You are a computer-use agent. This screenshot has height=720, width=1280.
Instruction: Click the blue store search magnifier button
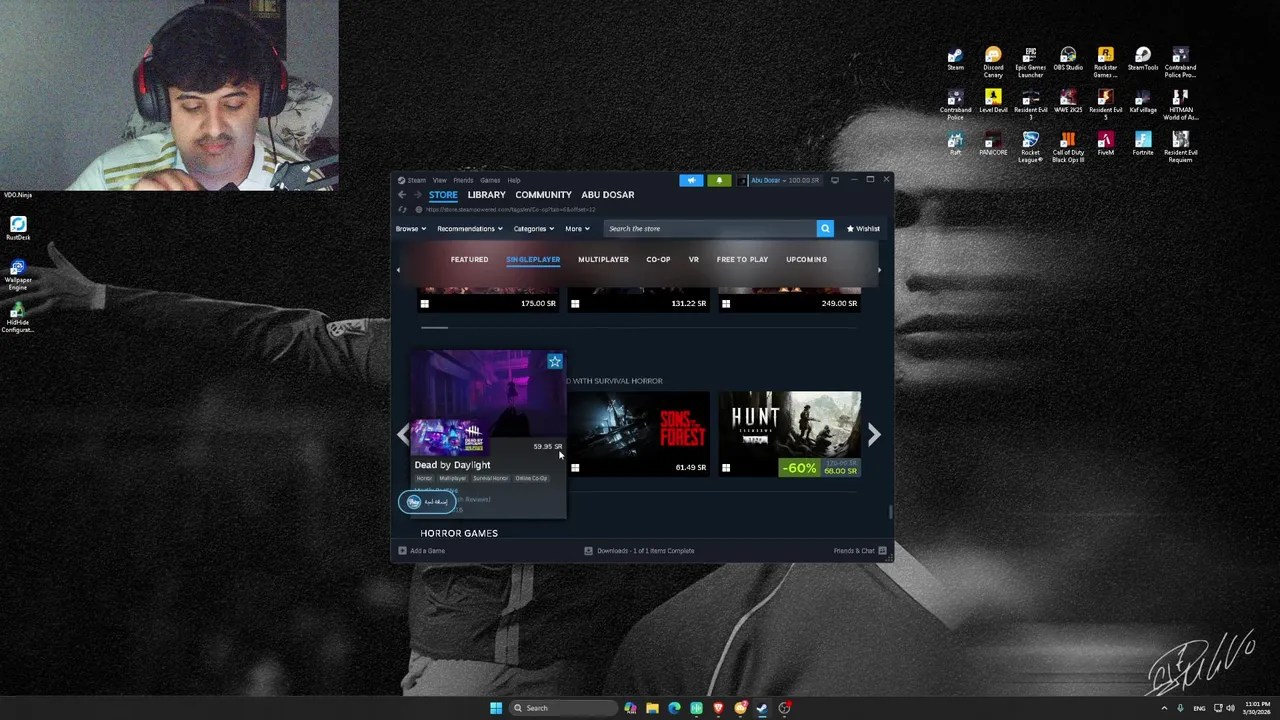point(825,229)
